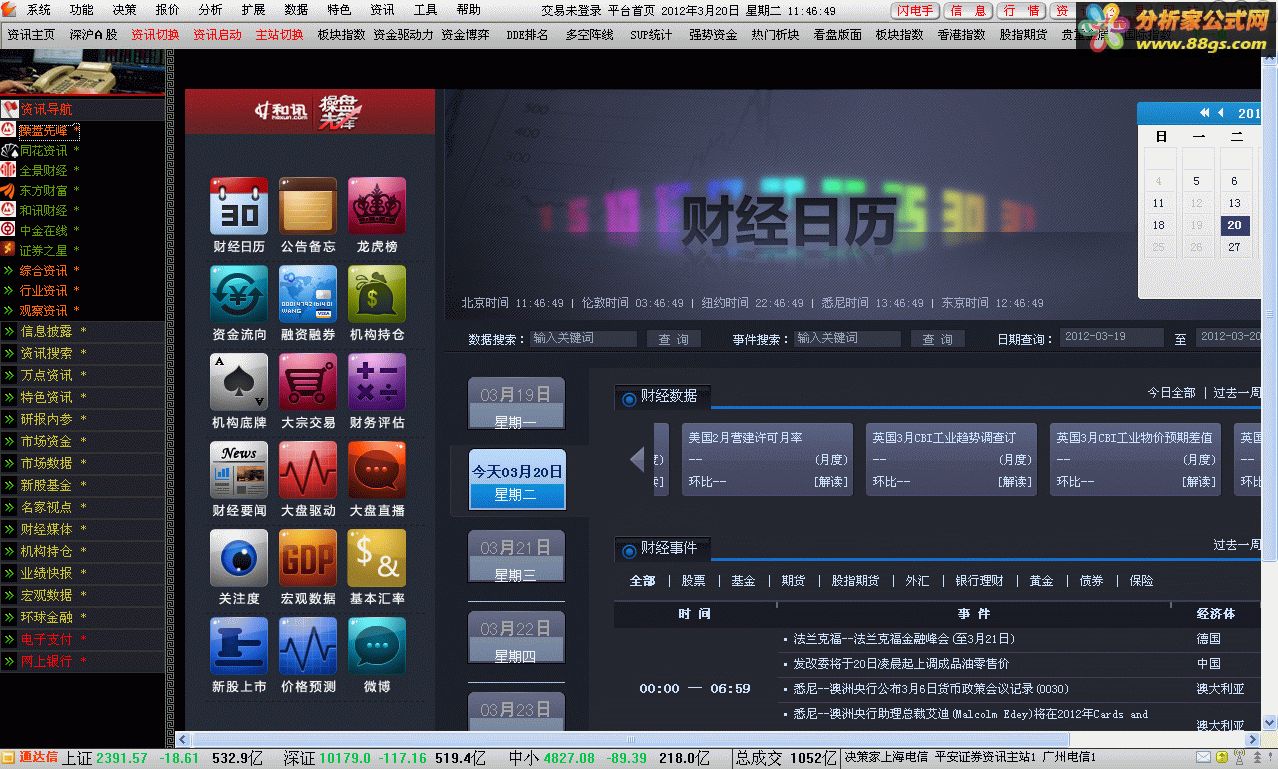The width and height of the screenshot is (1278, 769).
Task: Open the 分析 menu
Action: point(211,10)
